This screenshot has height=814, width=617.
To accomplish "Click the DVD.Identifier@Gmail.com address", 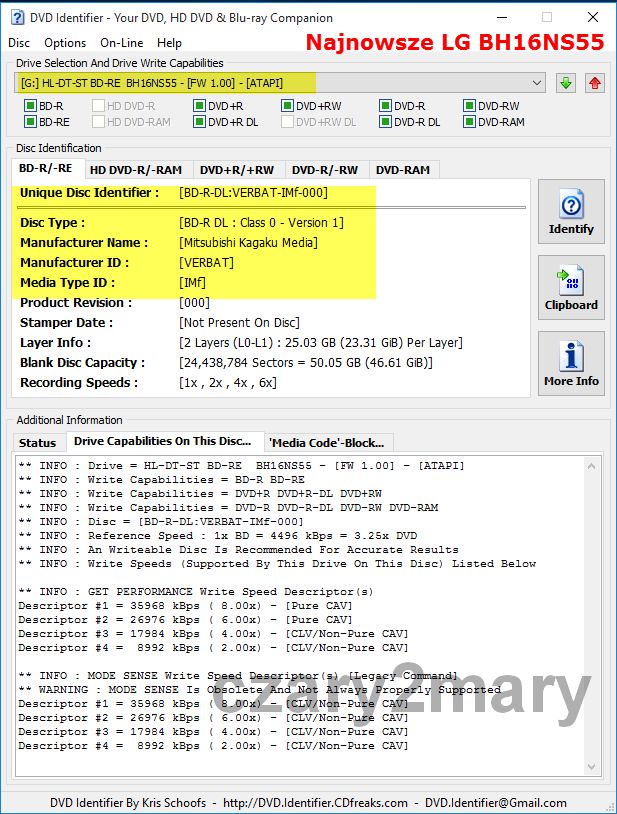I will click(x=496, y=803).
